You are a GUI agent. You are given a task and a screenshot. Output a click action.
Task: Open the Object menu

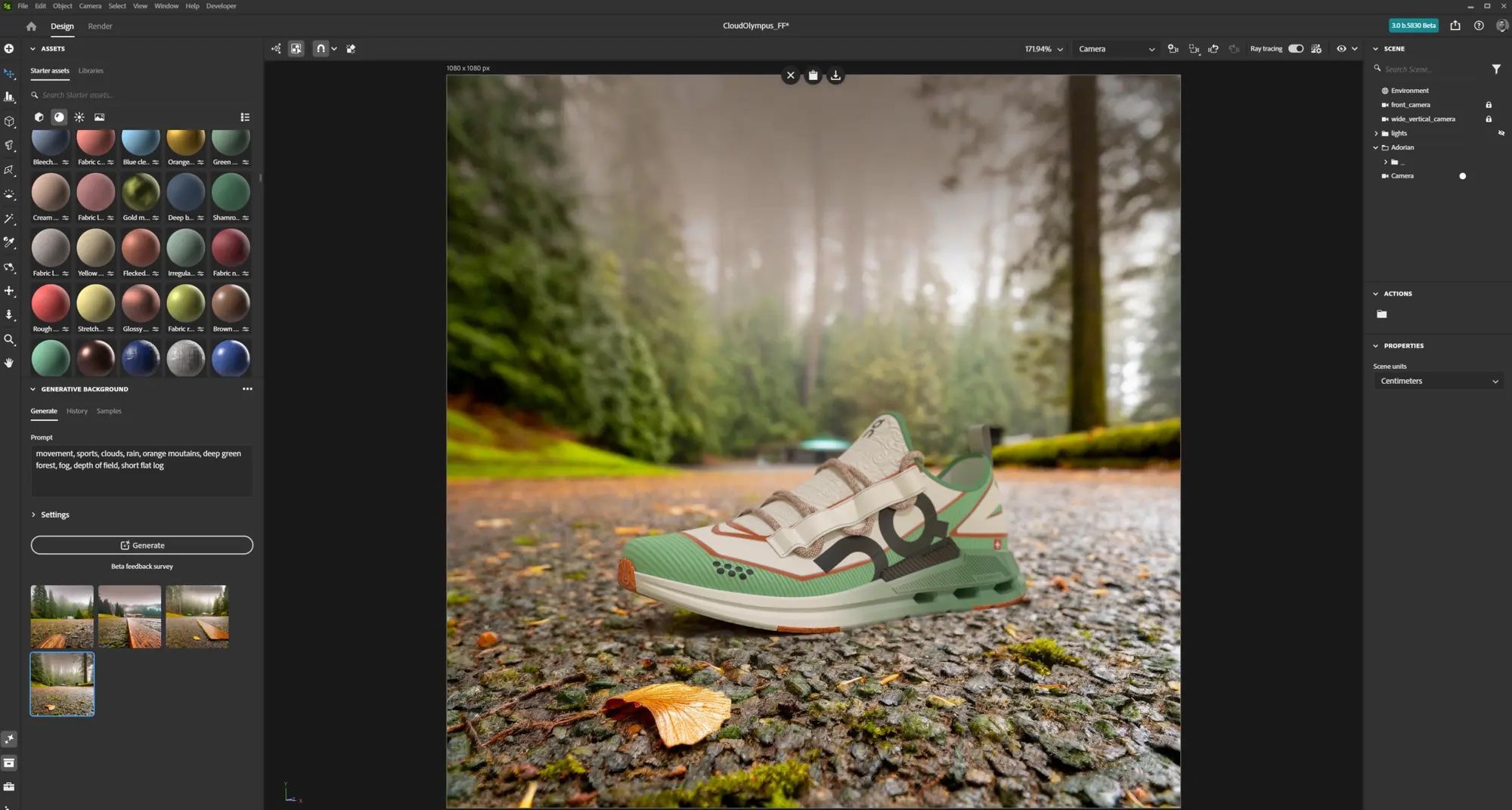[x=62, y=6]
